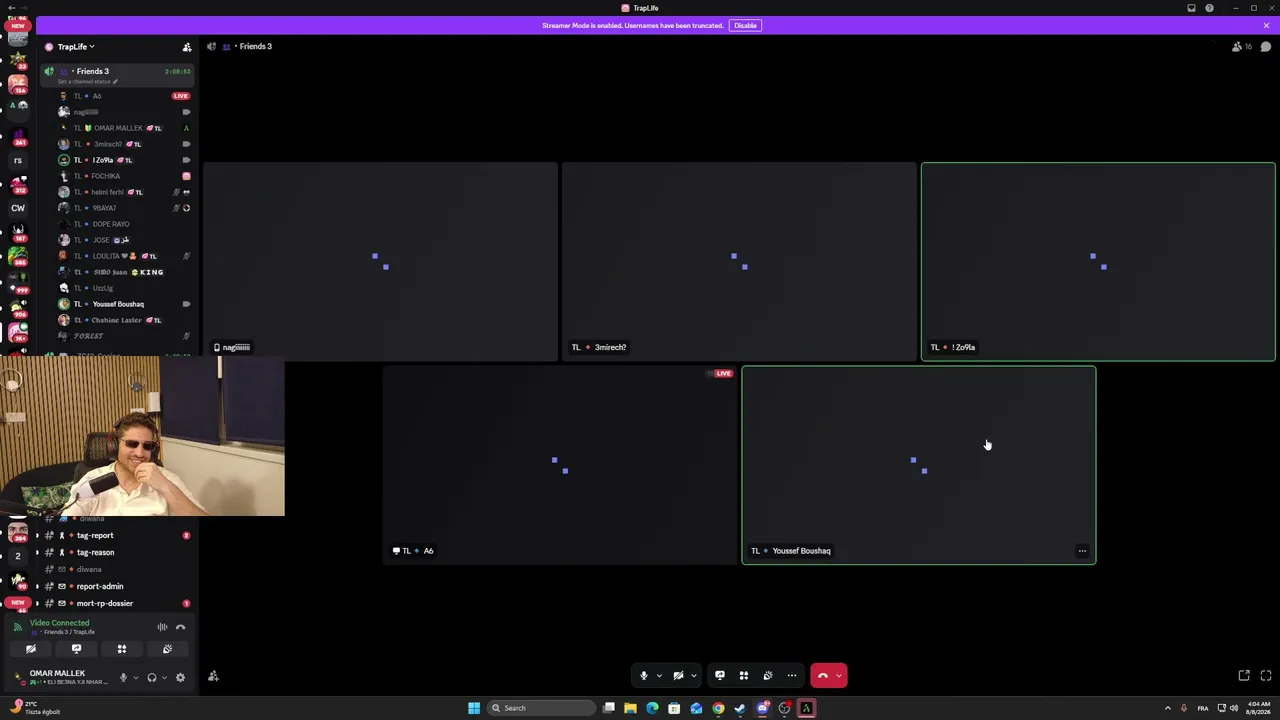Disconnect using the Video Connected panel phone icon
This screenshot has width=1280, height=720.
[x=181, y=627]
